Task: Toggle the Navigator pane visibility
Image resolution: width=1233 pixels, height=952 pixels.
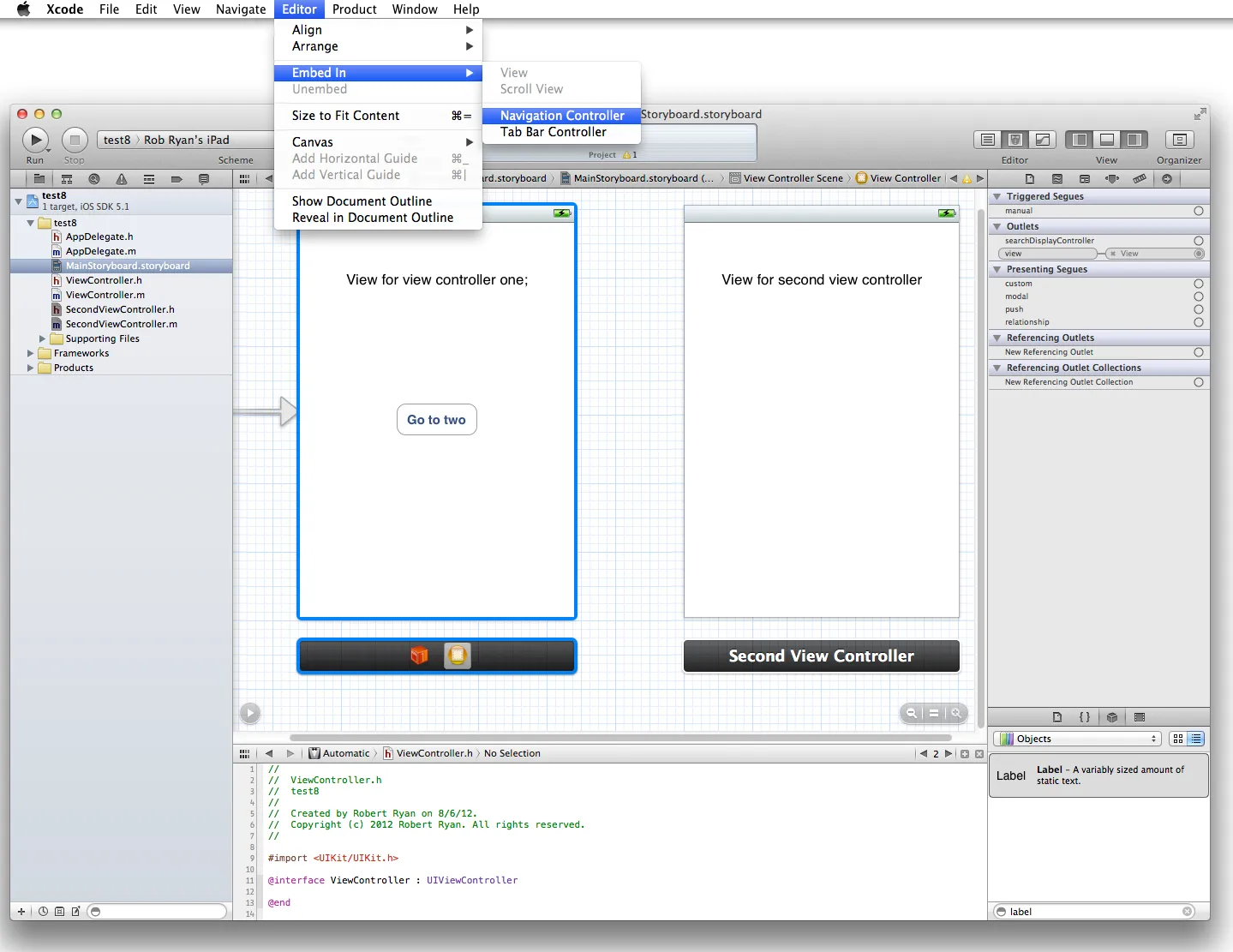Action: click(1080, 140)
